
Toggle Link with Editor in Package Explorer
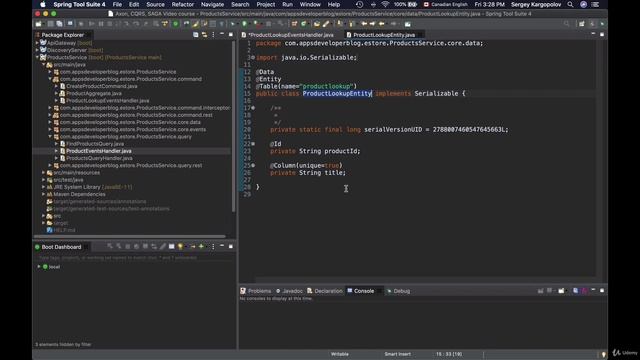point(204,35)
